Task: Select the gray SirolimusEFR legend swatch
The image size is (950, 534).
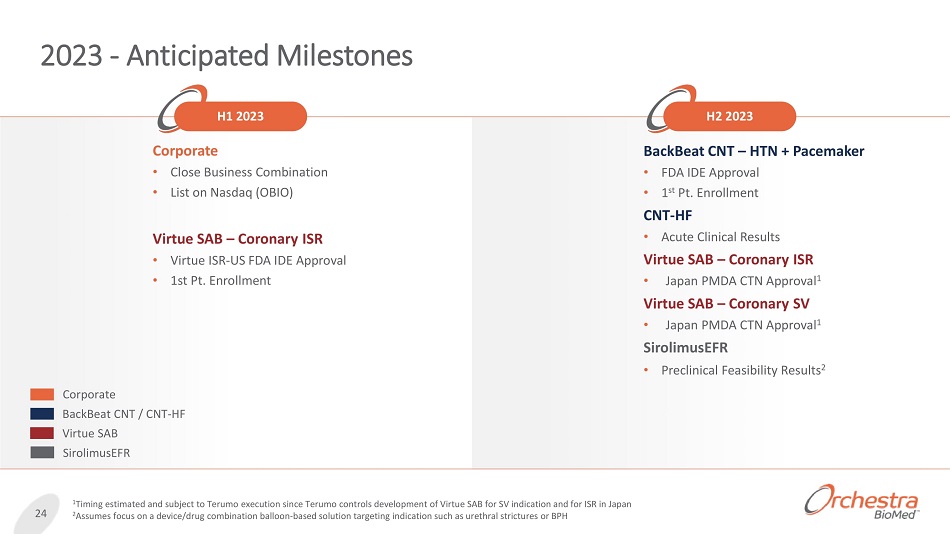Action: click(42, 452)
